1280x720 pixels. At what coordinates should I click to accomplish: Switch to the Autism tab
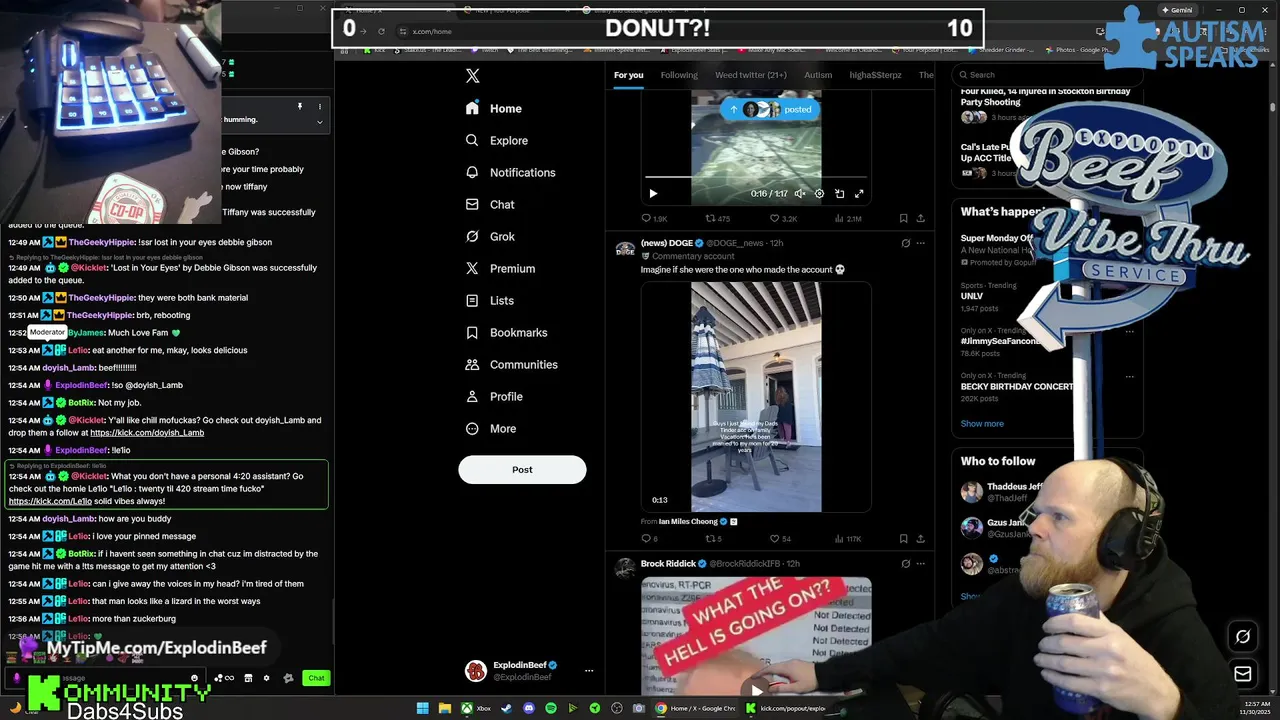tap(818, 75)
